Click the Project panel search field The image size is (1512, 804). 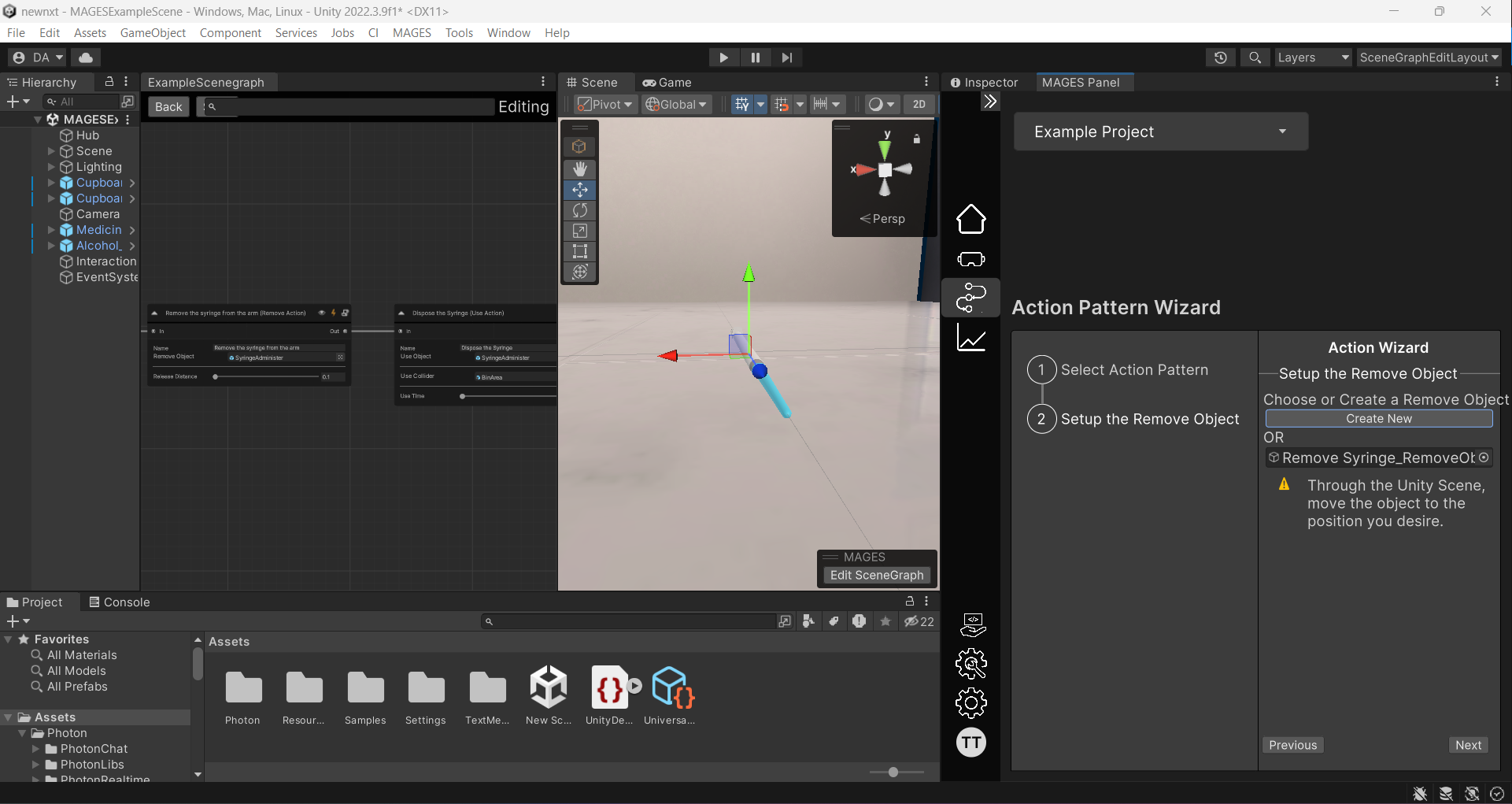tap(630, 621)
